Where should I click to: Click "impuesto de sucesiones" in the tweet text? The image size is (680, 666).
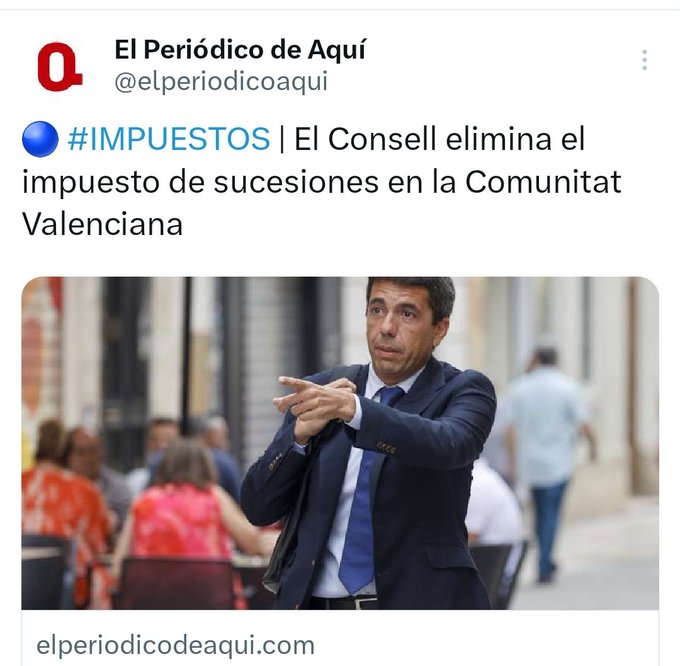tap(200, 183)
